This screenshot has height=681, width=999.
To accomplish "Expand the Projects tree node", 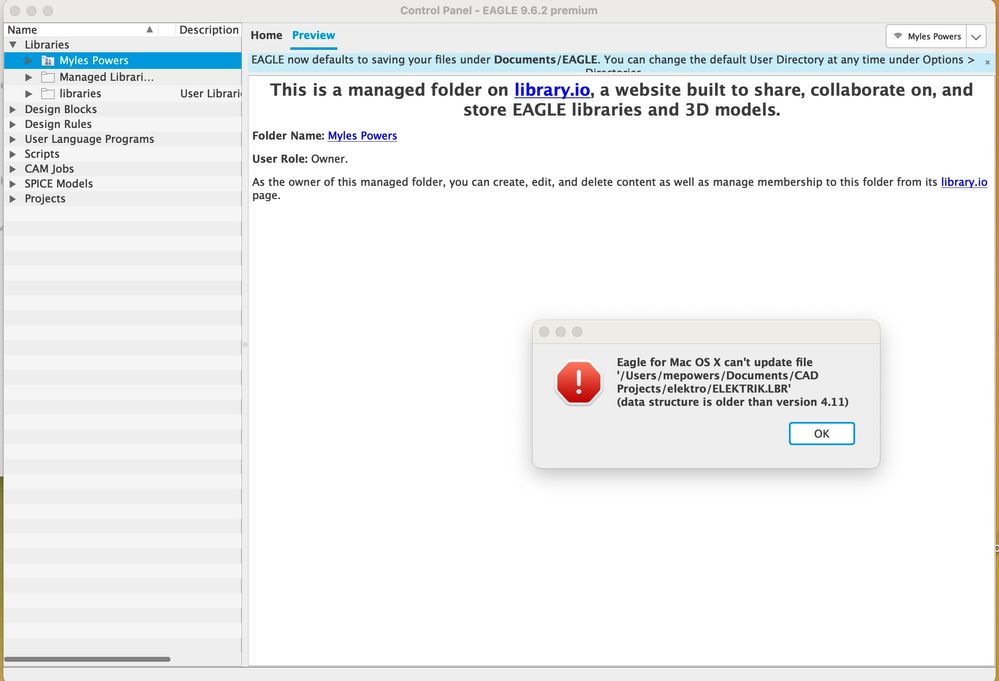I will click(13, 199).
